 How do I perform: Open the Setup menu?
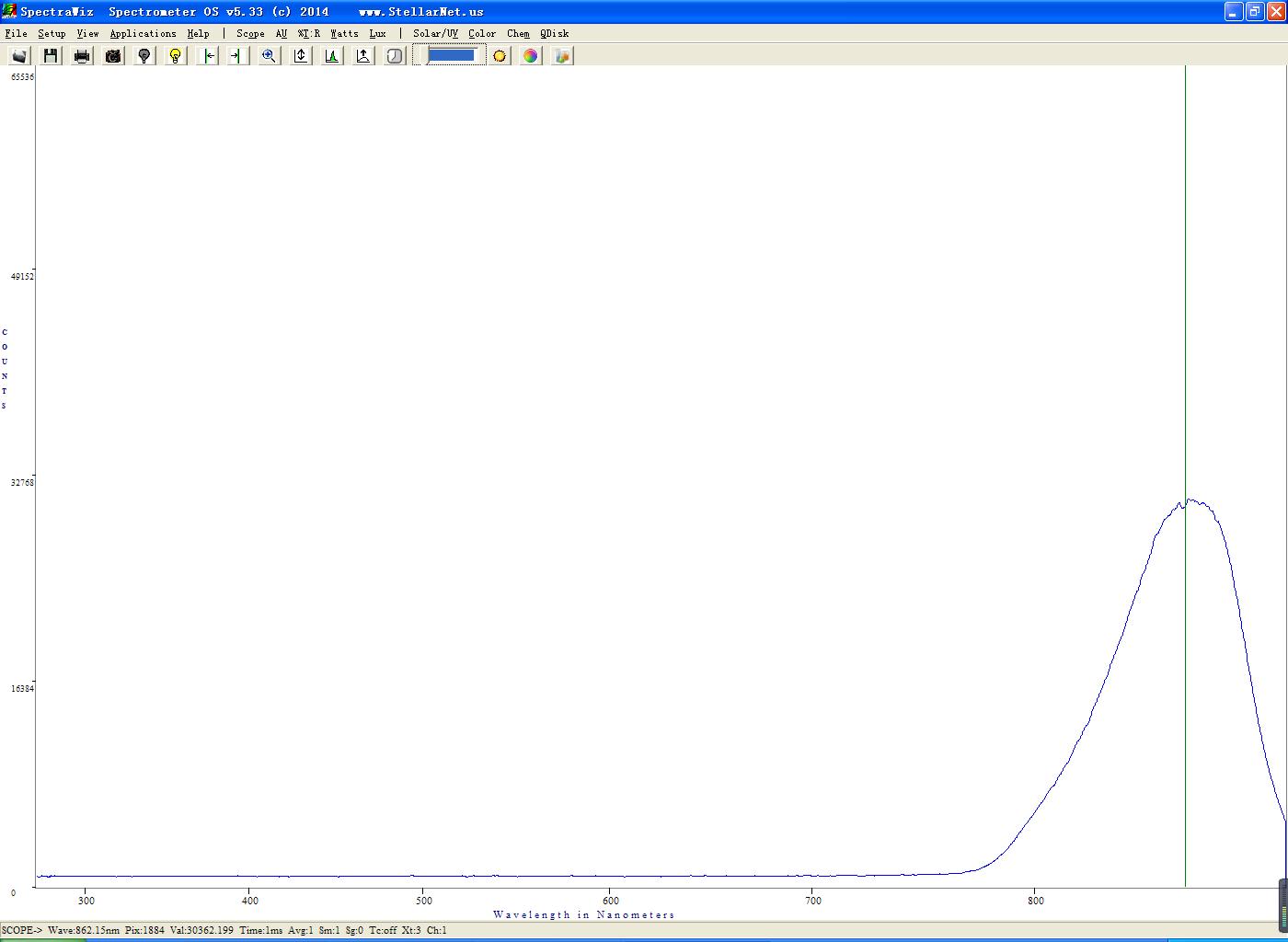coord(52,33)
